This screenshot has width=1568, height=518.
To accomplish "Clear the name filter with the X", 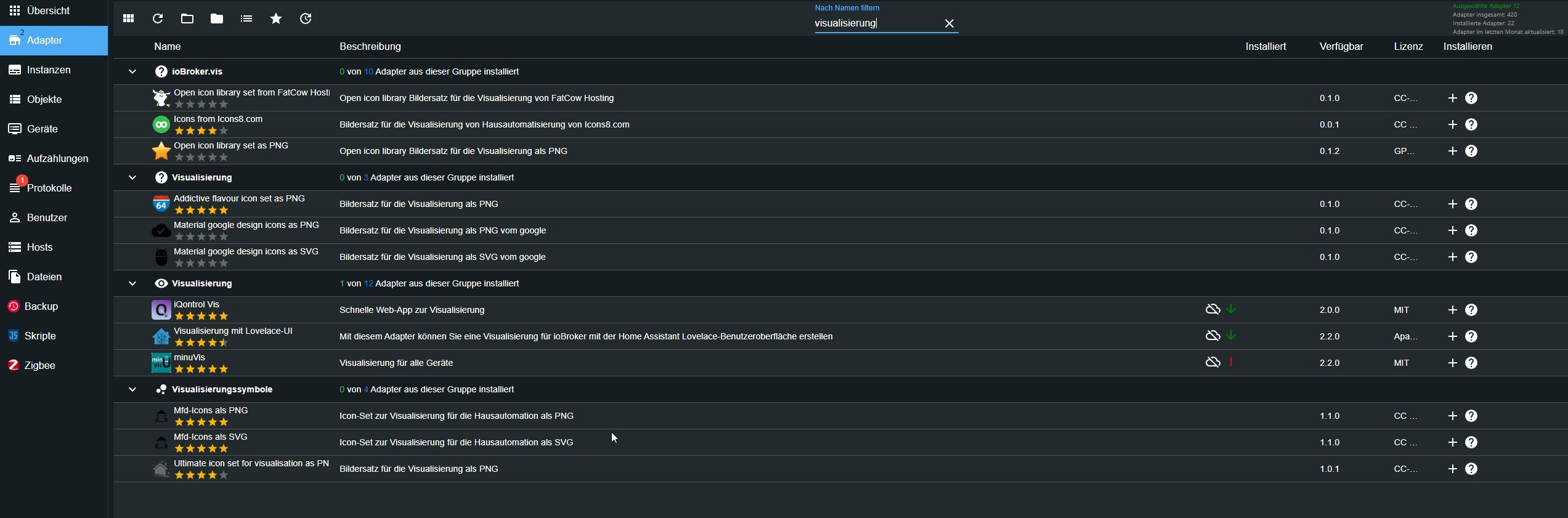I will pos(949,23).
